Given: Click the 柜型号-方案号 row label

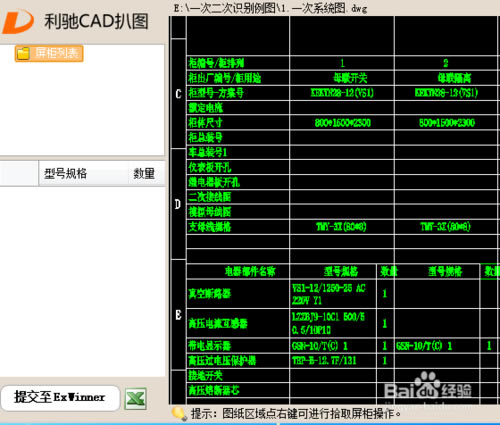Looking at the screenshot, I should point(216,93).
